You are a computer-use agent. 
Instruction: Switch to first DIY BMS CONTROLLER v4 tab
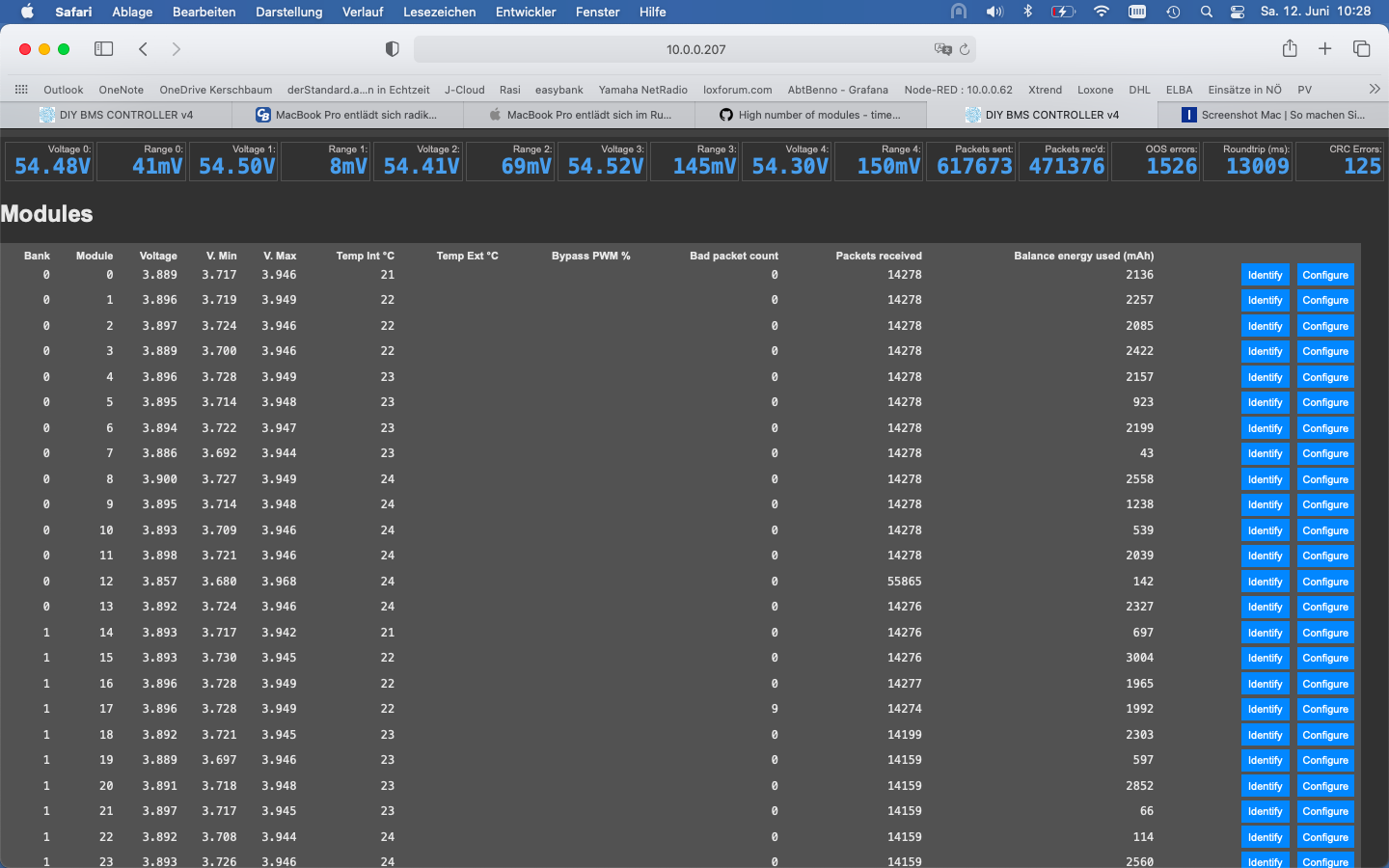tap(116, 115)
